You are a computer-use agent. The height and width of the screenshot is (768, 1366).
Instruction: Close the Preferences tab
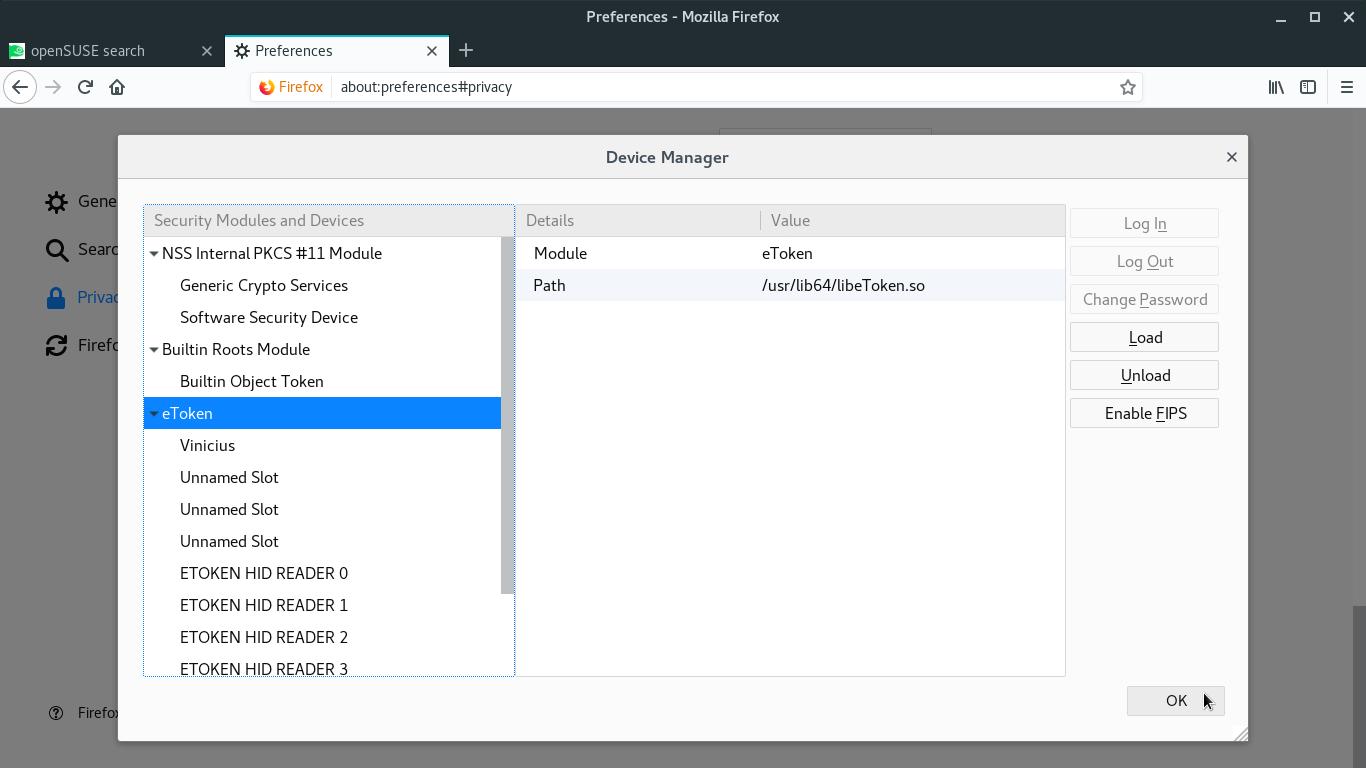[432, 51]
